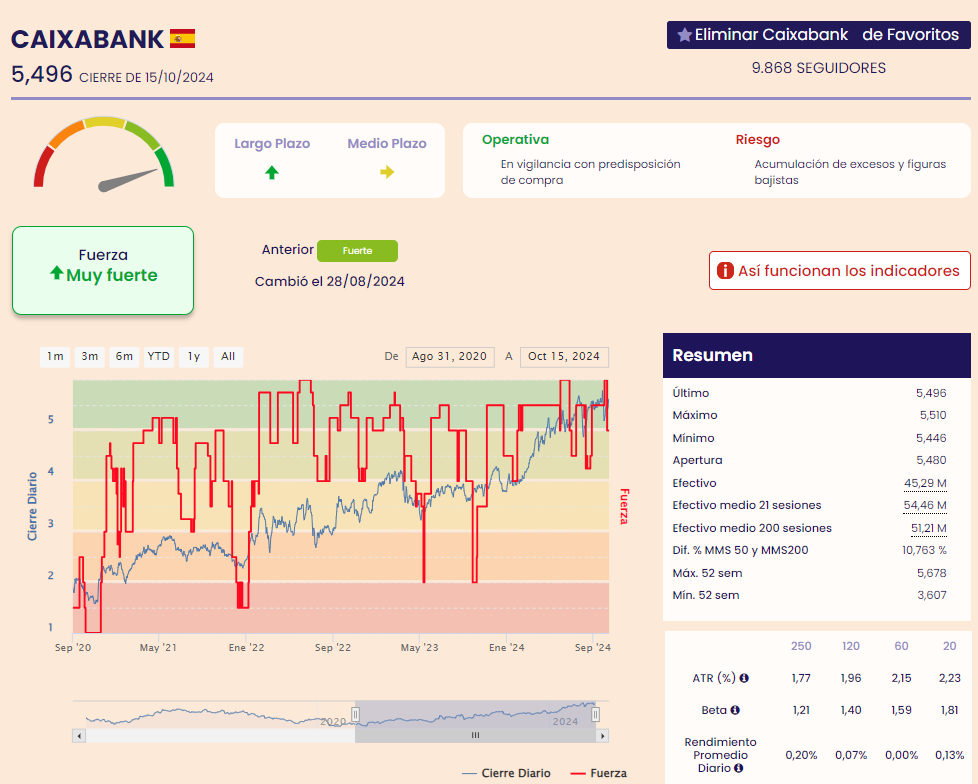Click the Riesgo heading
Image resolution: width=978 pixels, height=784 pixels.
tap(757, 140)
